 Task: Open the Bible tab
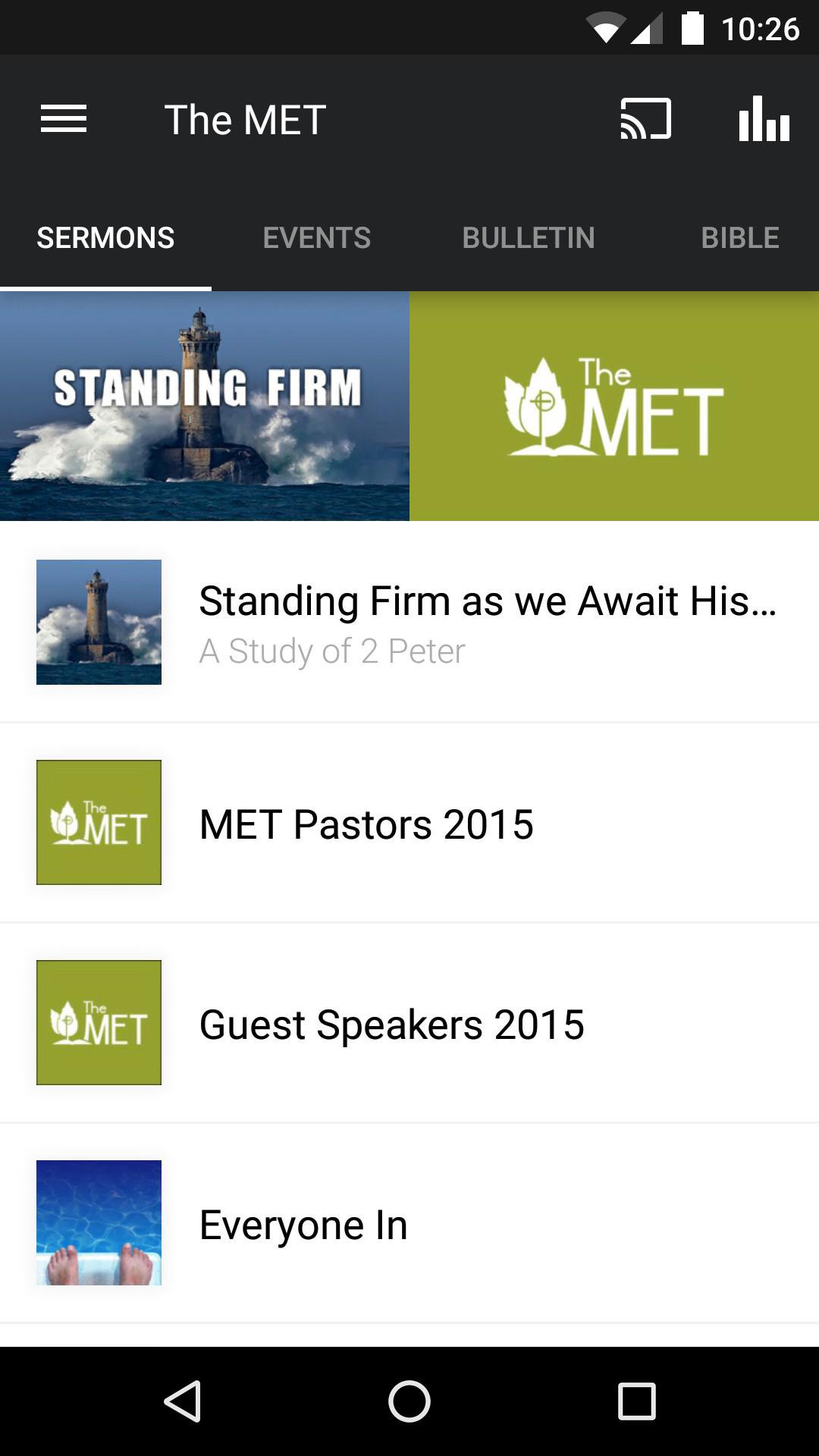739,238
